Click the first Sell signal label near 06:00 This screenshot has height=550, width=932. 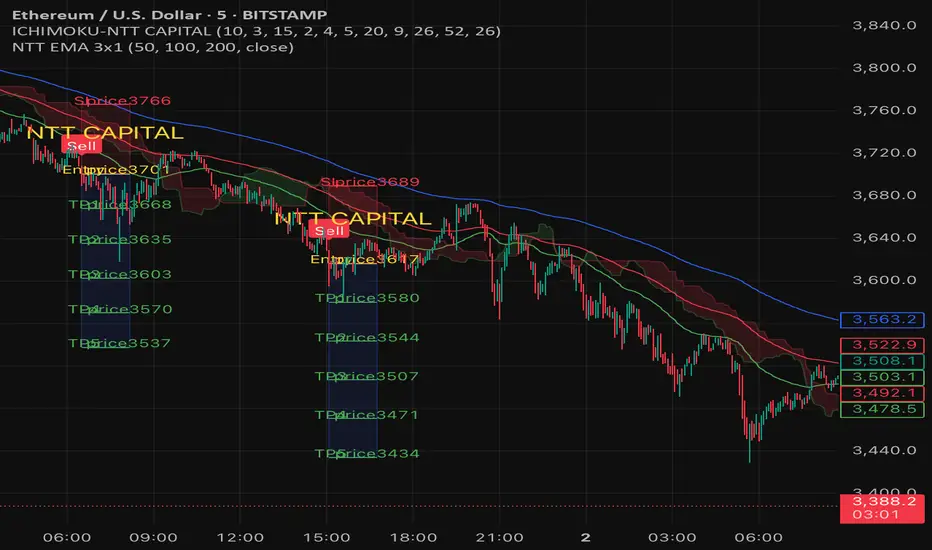point(81,146)
